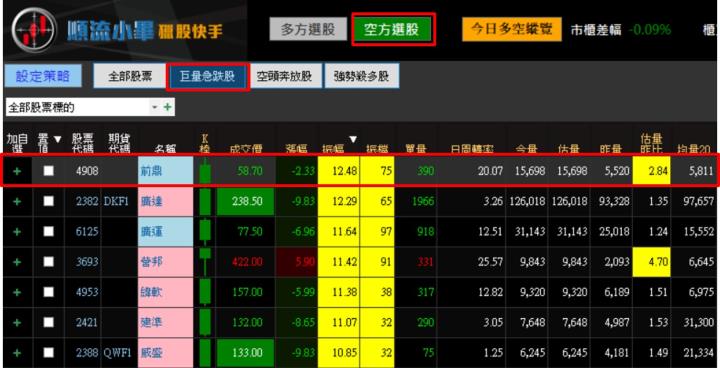Tick the pin checkbox for 威盛 2388
Viewport: 720px width, 368px height.
click(48, 353)
